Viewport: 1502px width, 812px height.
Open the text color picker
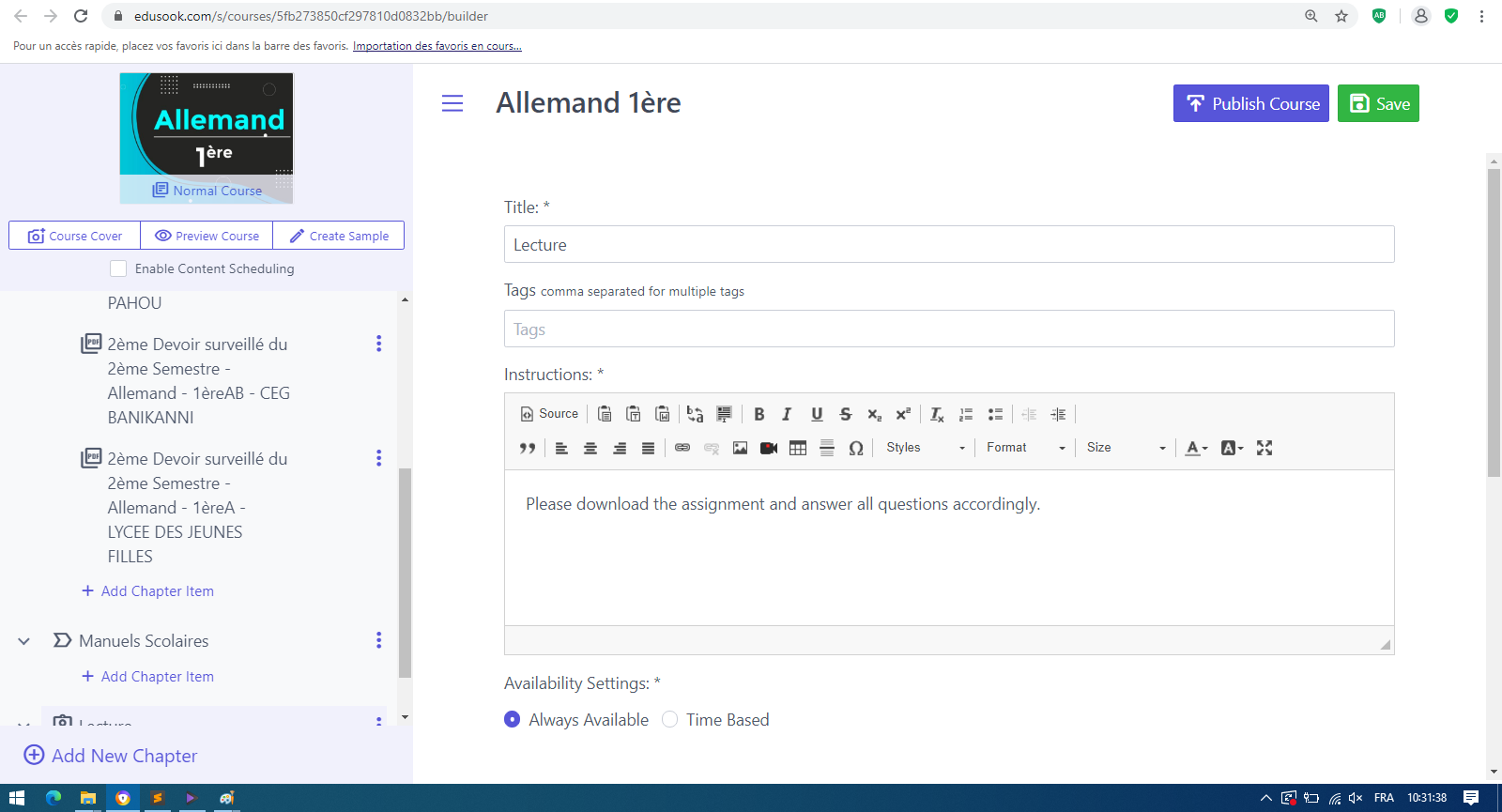point(1195,448)
